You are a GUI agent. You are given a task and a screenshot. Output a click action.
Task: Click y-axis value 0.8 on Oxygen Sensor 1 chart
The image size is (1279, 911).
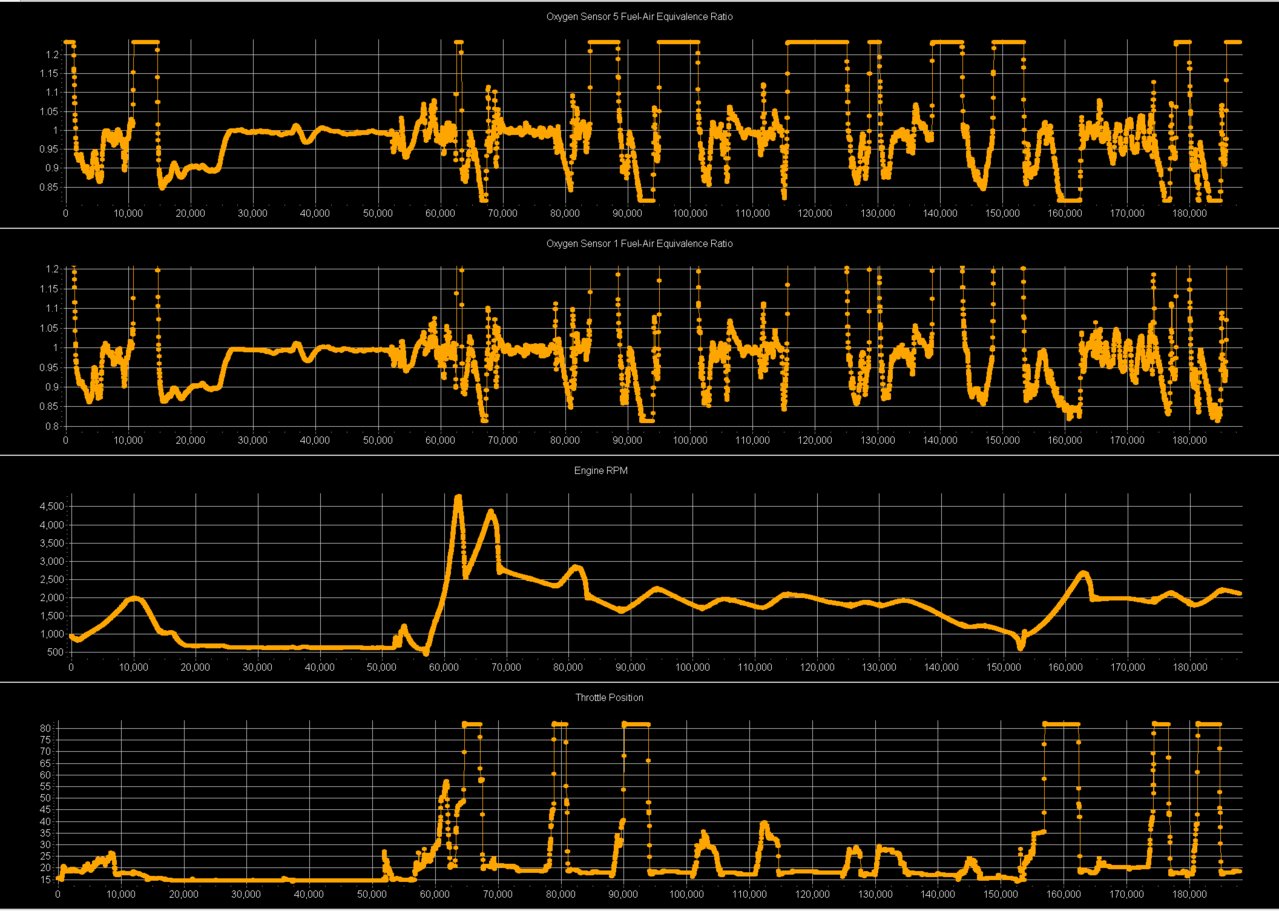[x=52, y=426]
